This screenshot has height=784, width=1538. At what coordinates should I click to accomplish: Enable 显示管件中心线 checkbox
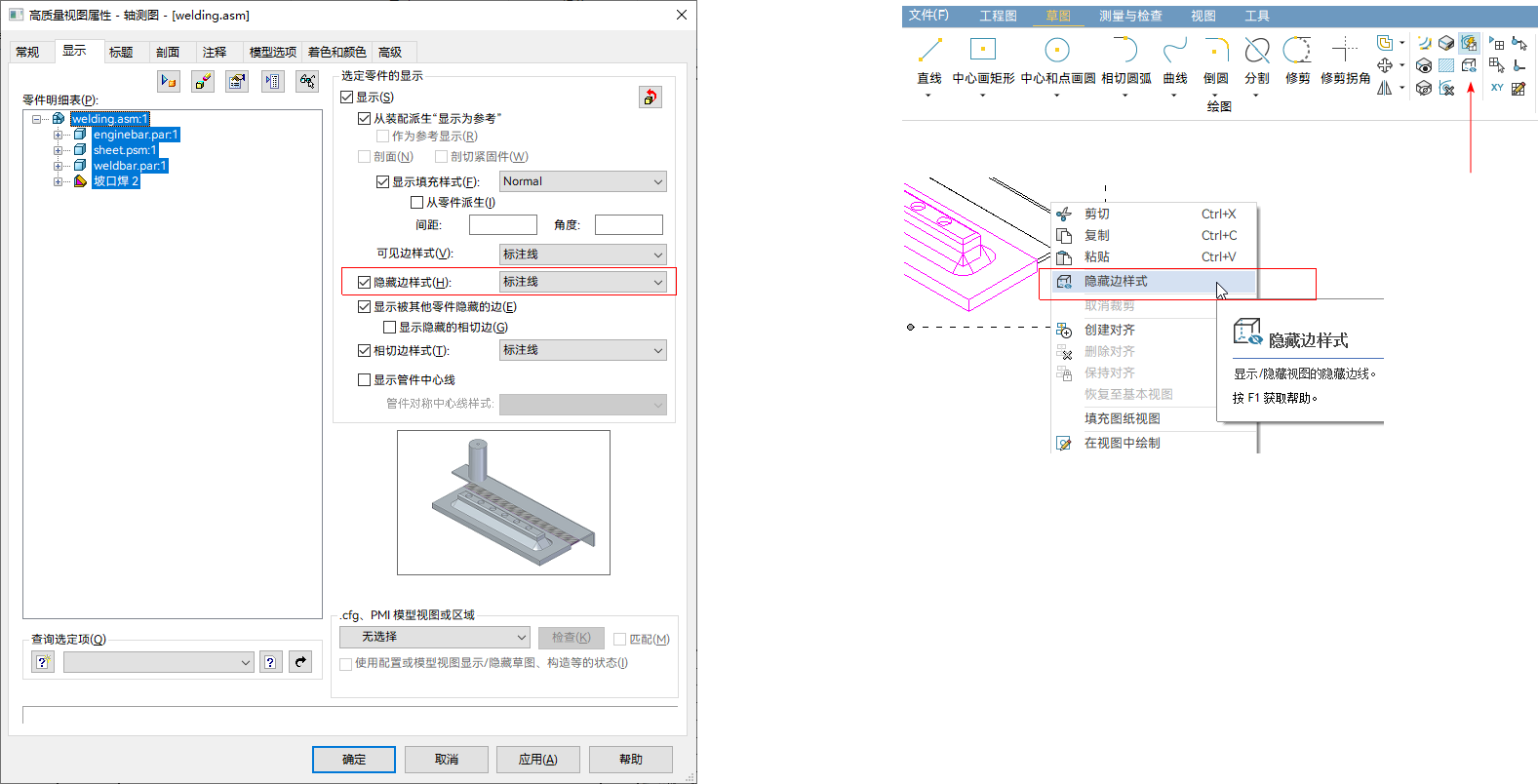coord(365,380)
